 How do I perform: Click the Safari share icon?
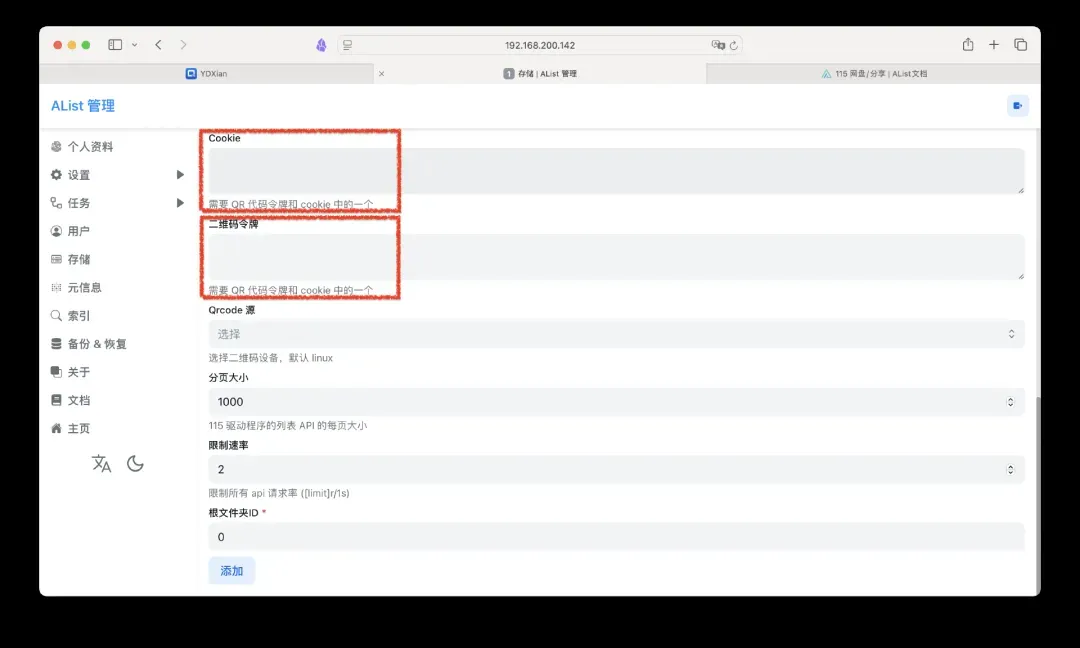[x=967, y=45]
